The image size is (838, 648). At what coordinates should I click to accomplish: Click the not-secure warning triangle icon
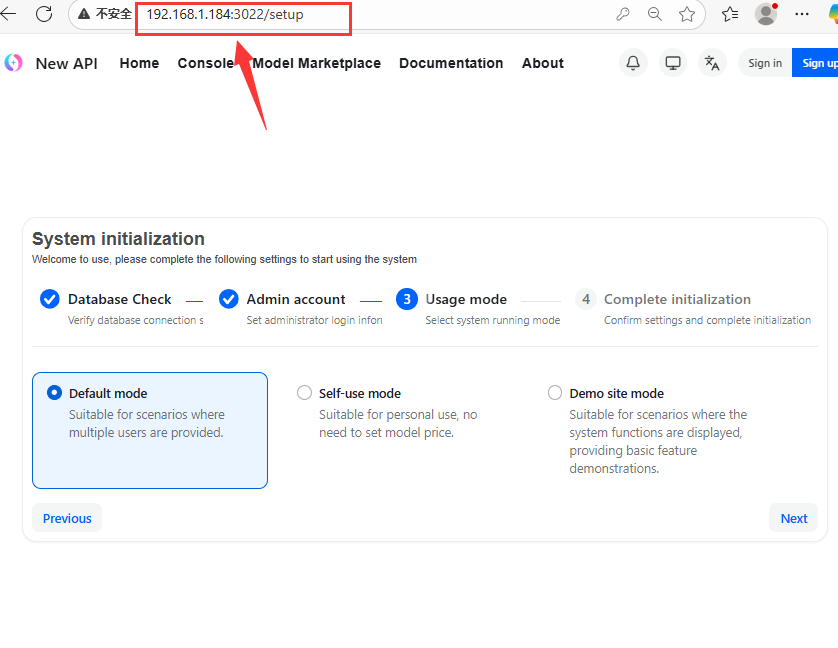tap(84, 14)
